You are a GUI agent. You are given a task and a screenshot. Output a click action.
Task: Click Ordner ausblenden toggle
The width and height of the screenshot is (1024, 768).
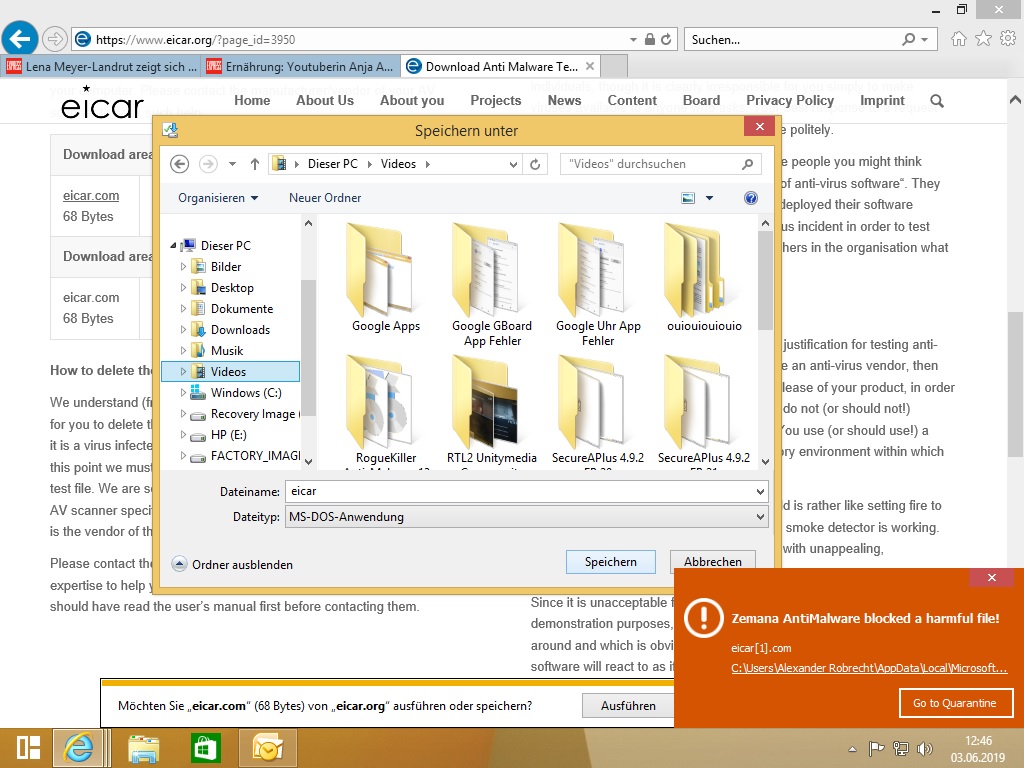coord(232,564)
